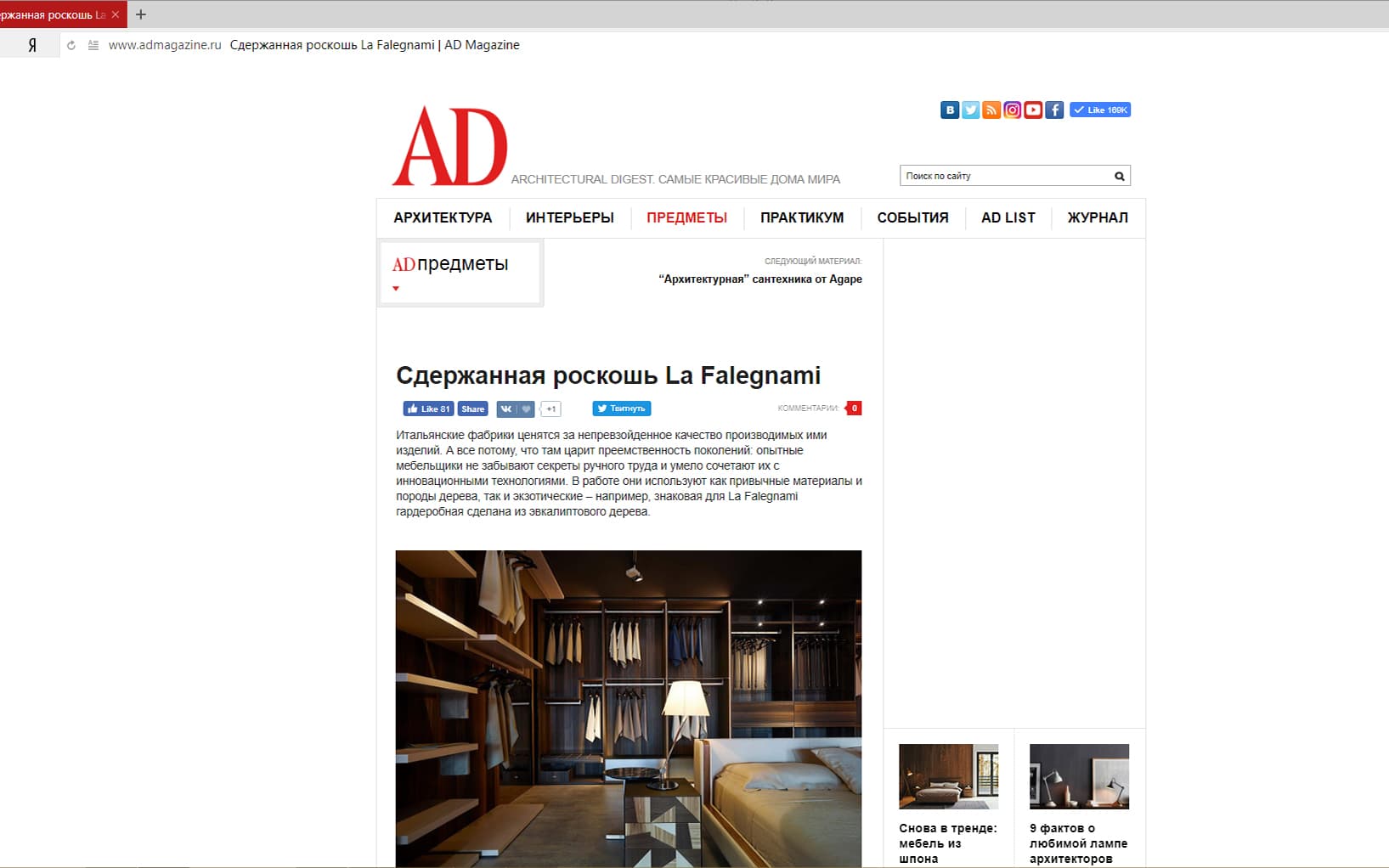This screenshot has width=1389, height=868.
Task: Click the search magnifier icon
Action: click(1119, 177)
